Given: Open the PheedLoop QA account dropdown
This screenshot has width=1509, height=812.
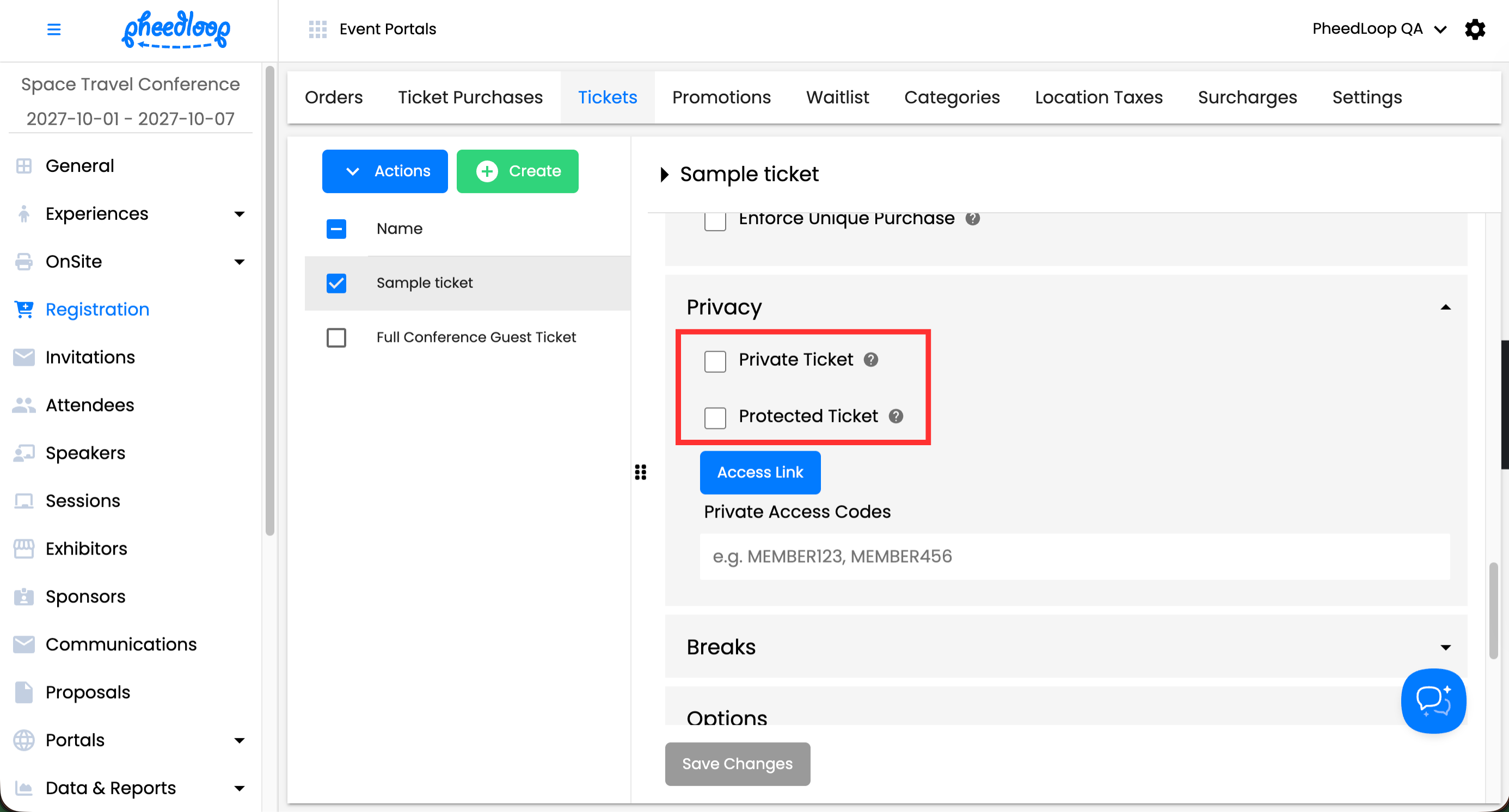Looking at the screenshot, I should (1378, 29).
